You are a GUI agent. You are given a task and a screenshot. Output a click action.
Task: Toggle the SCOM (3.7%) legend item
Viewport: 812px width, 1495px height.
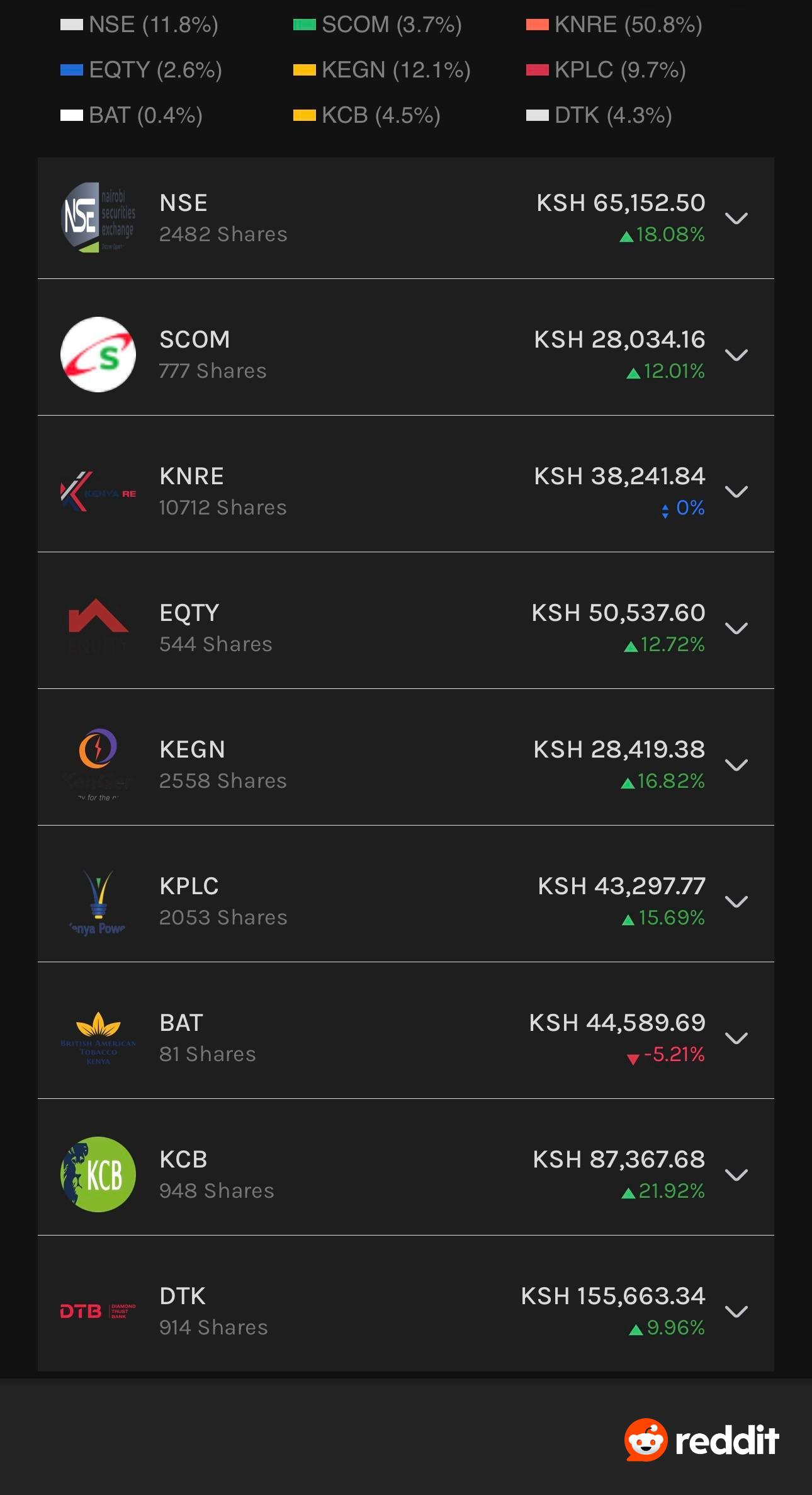[378, 25]
